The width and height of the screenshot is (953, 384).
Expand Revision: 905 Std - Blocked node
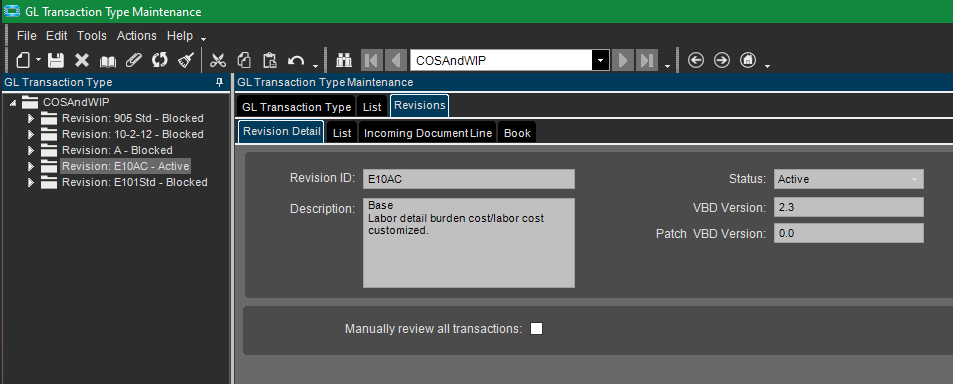click(x=31, y=118)
